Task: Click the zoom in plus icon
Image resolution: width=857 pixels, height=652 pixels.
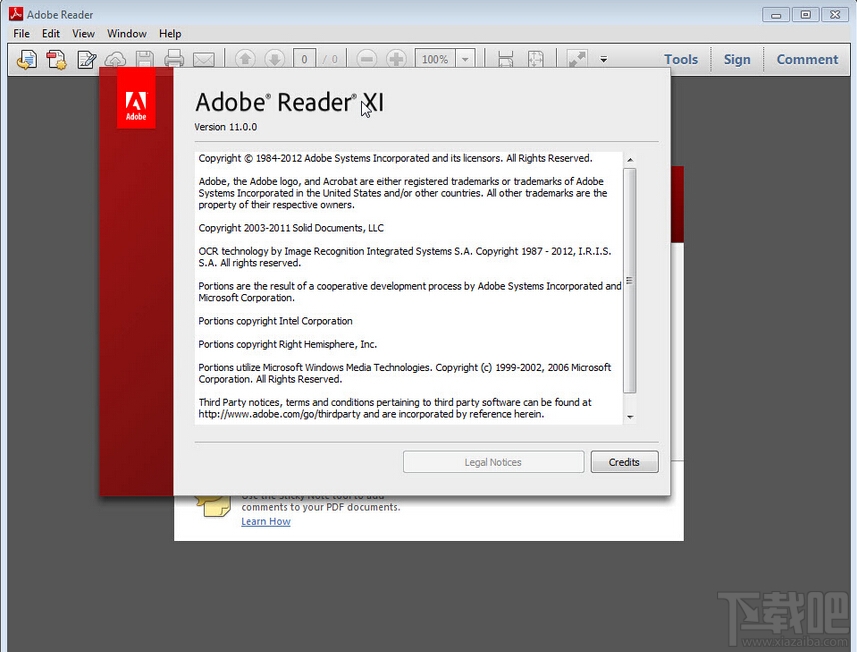Action: (396, 59)
